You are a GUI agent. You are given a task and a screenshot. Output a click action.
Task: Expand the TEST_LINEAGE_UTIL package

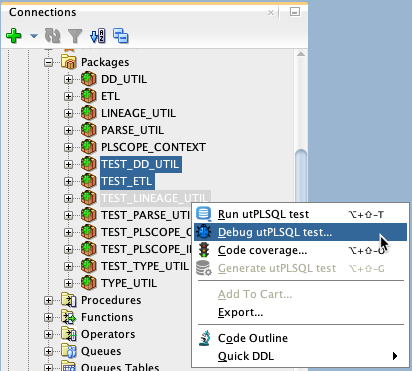coord(68,198)
